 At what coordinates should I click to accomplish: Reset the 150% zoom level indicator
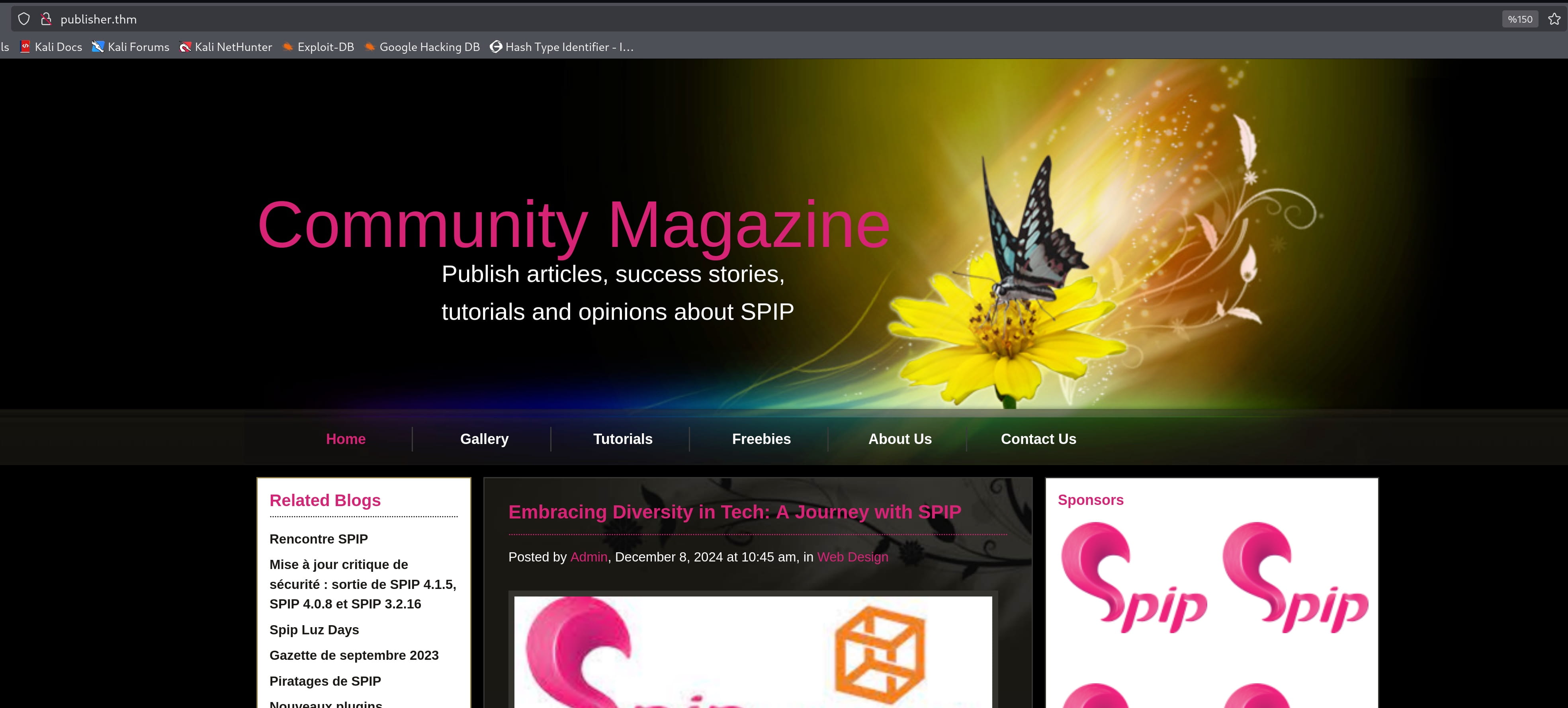(x=1519, y=19)
